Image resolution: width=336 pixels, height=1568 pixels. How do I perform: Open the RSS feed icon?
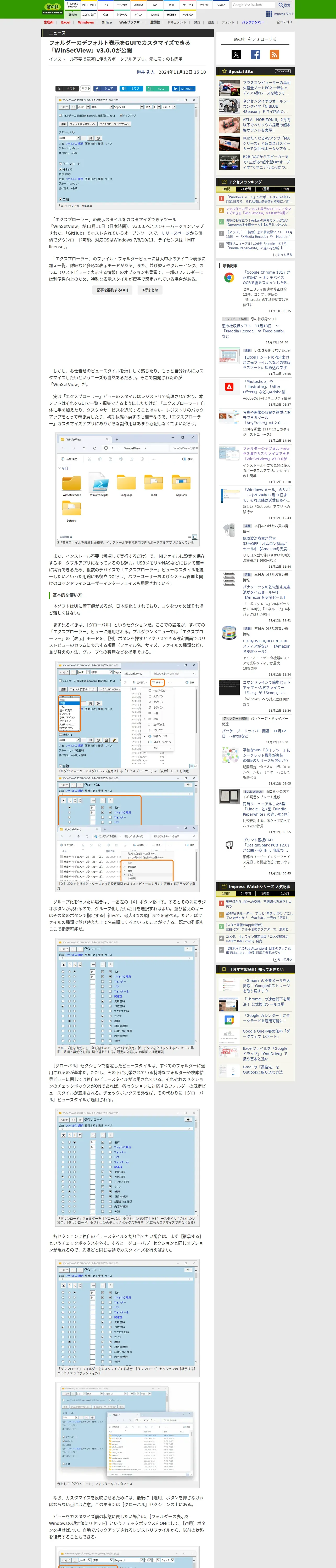pyautogui.click(x=275, y=55)
